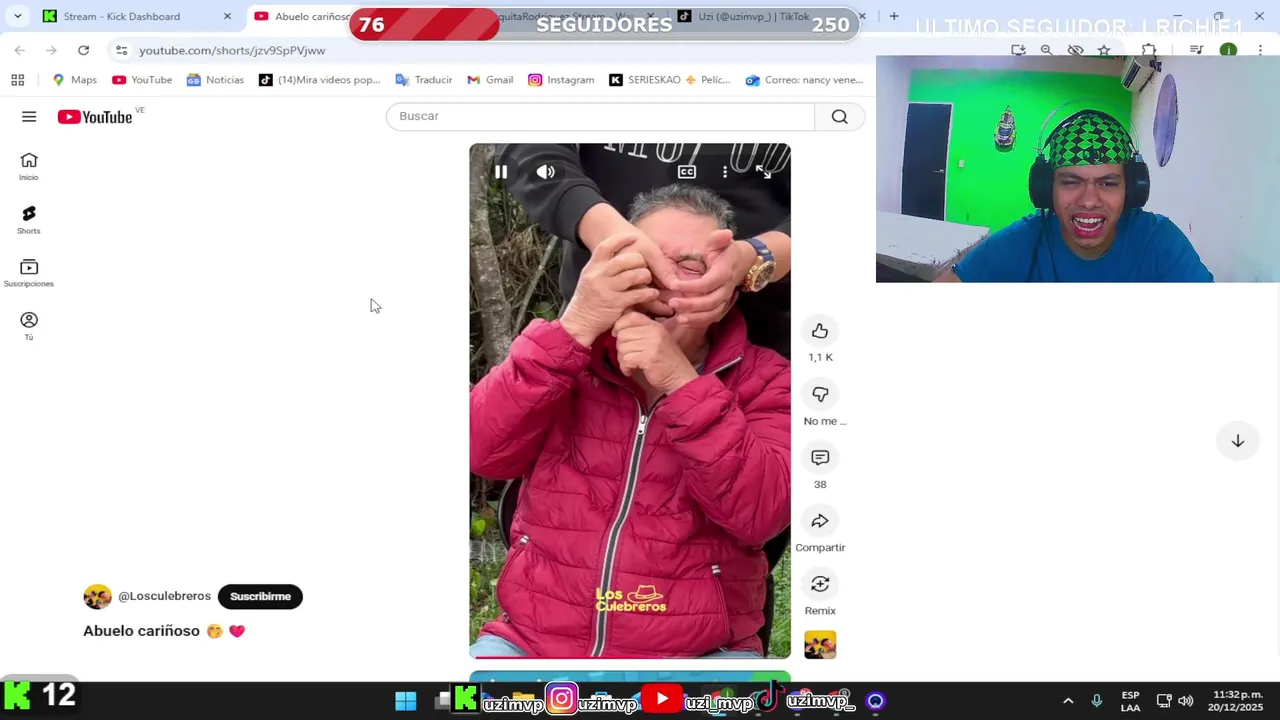The image size is (1280, 720).
Task: Click the microphone tray icon
Action: coord(1097,701)
